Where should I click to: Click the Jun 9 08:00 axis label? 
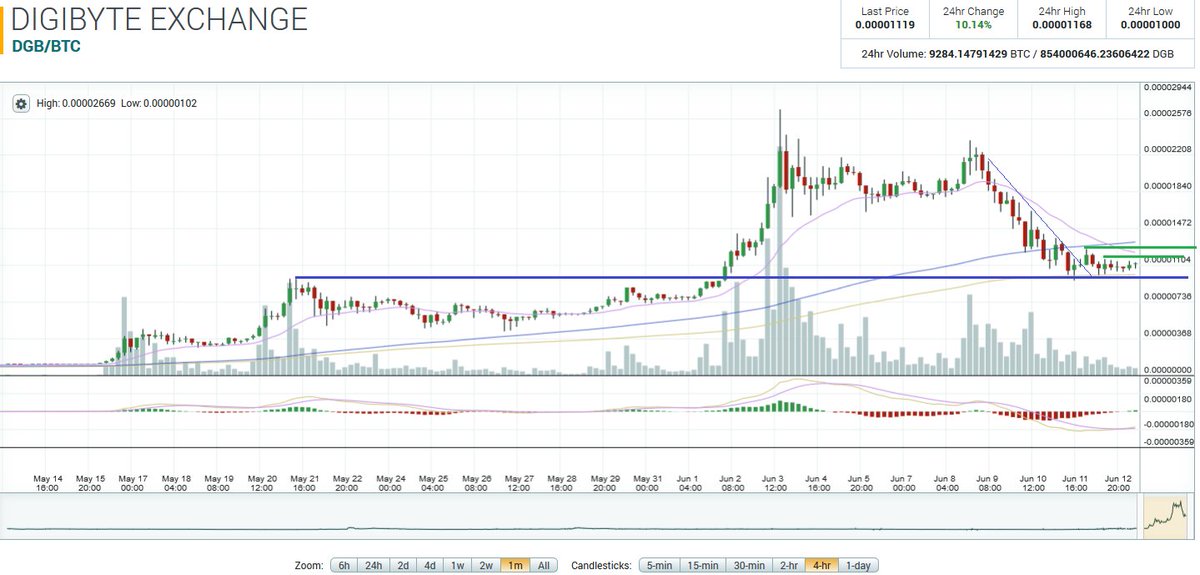[x=989, y=482]
